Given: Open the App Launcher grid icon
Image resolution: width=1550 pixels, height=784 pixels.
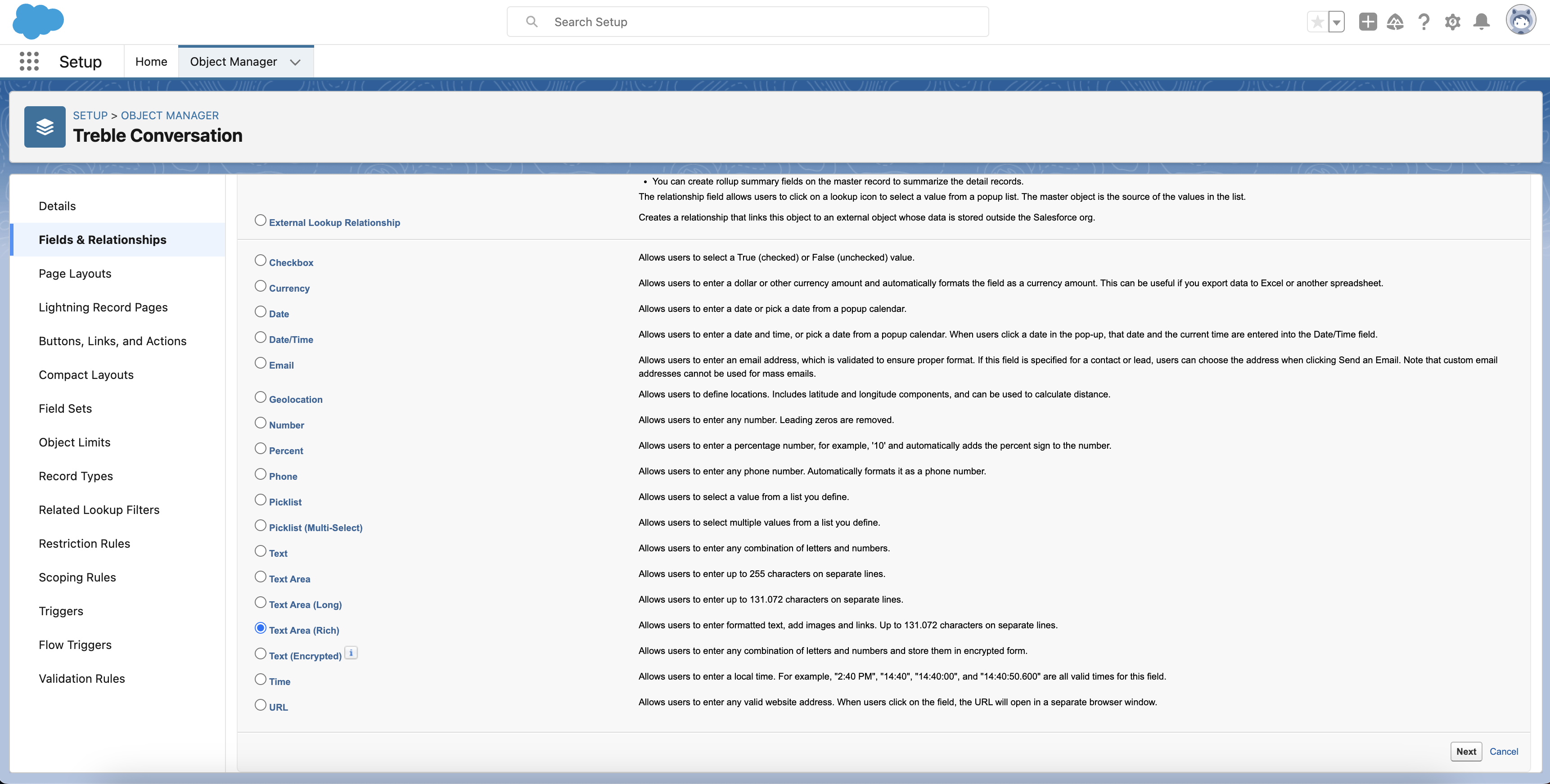Looking at the screenshot, I should tap(29, 61).
